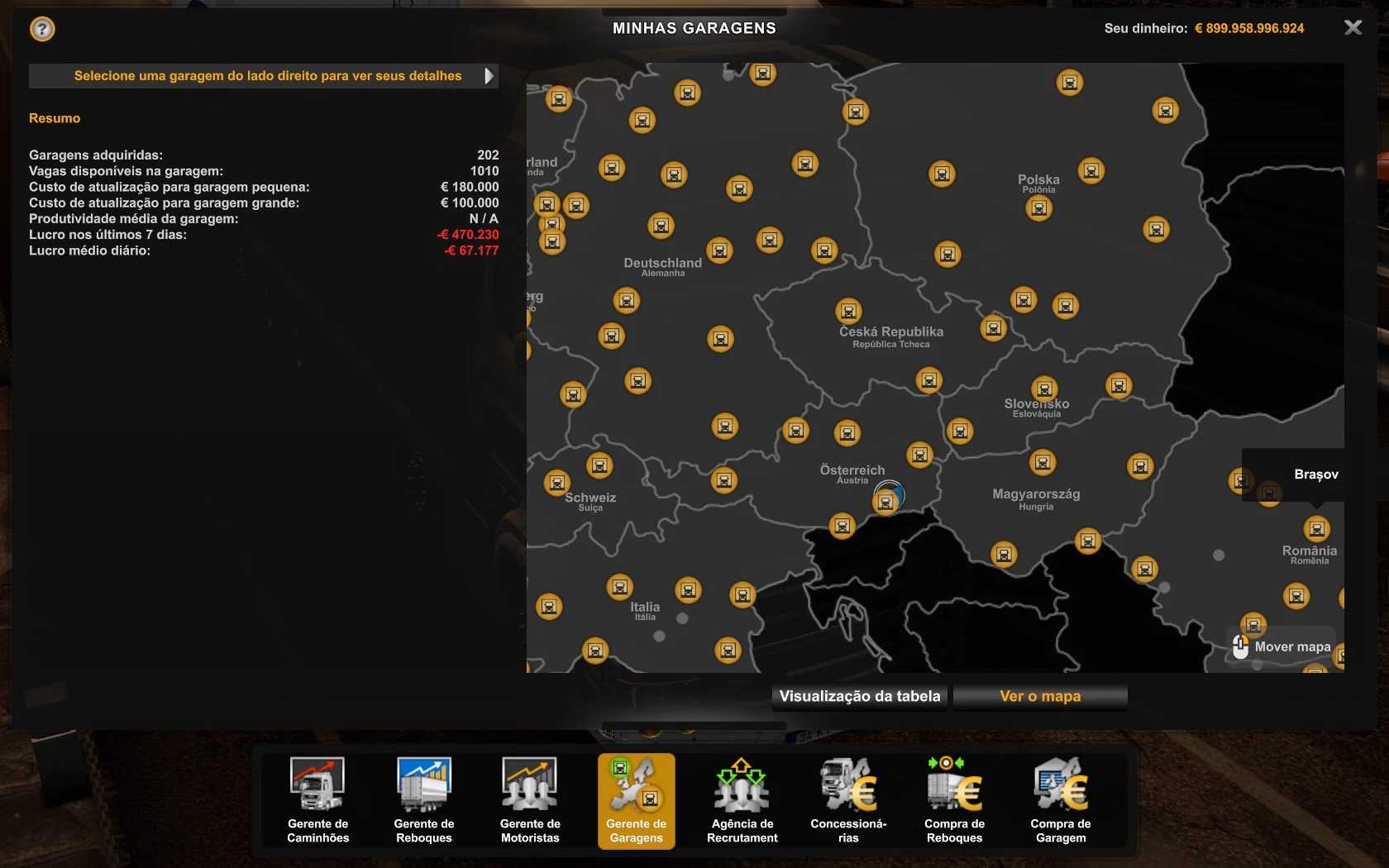Click garage marker above Magyarország label
This screenshot has width=1389, height=868.
[1043, 463]
